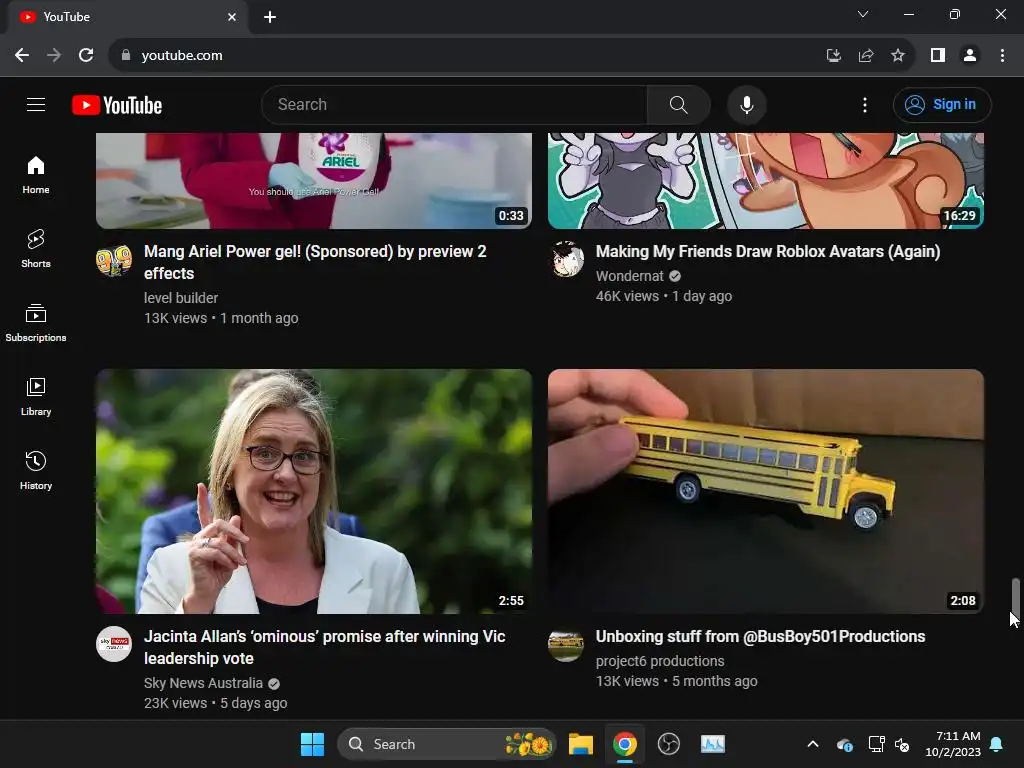1024x768 pixels.
Task: Open Shorts in sidebar
Action: pos(36,249)
